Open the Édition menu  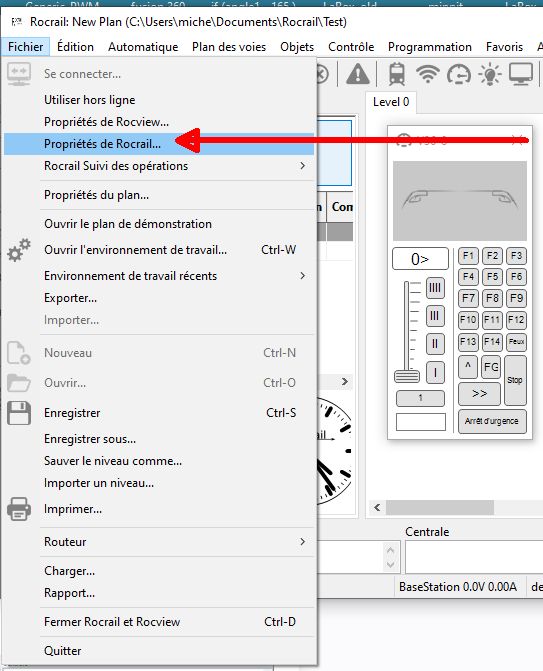(75, 47)
